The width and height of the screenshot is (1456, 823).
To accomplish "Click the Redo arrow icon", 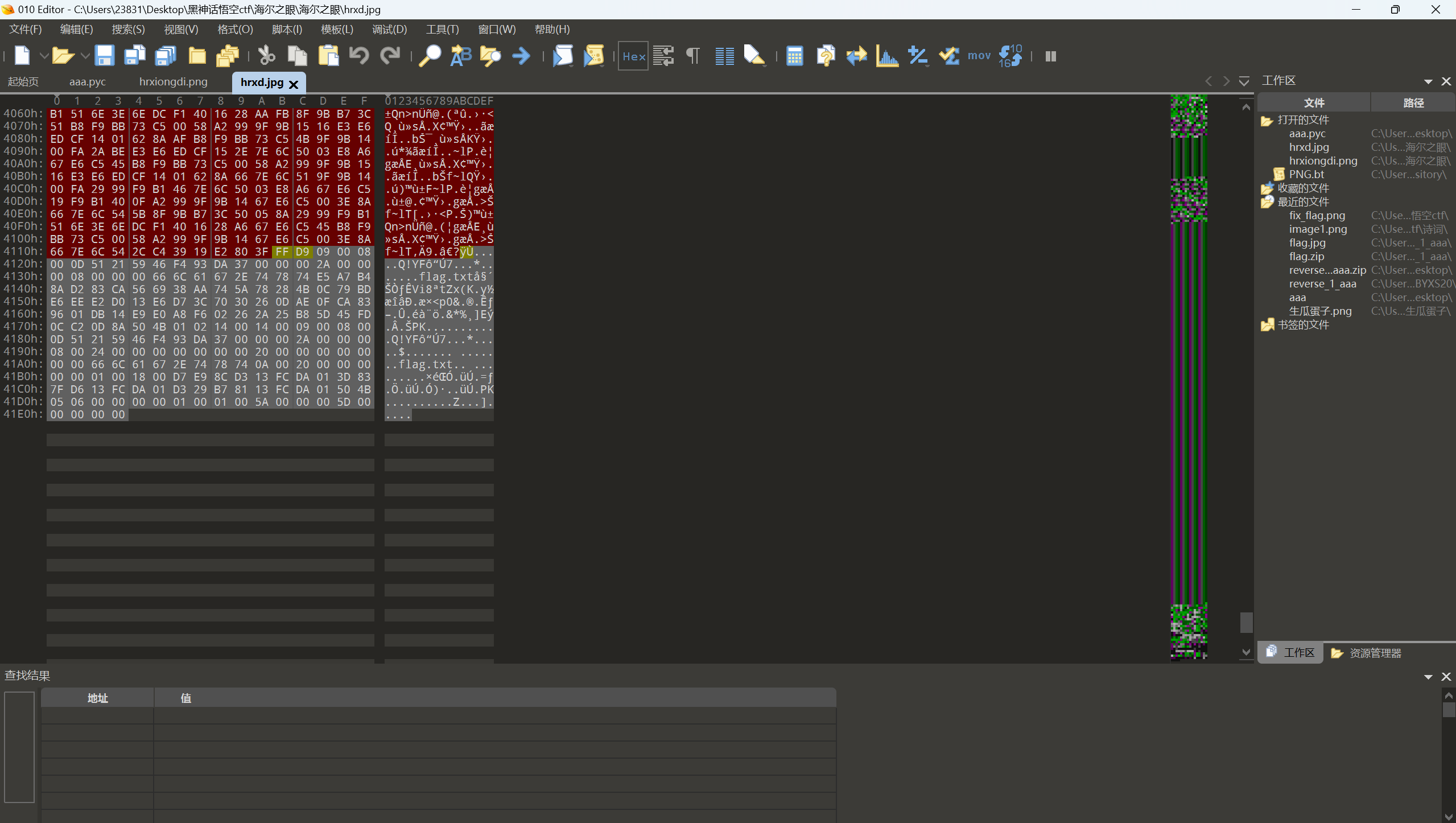I will click(390, 56).
